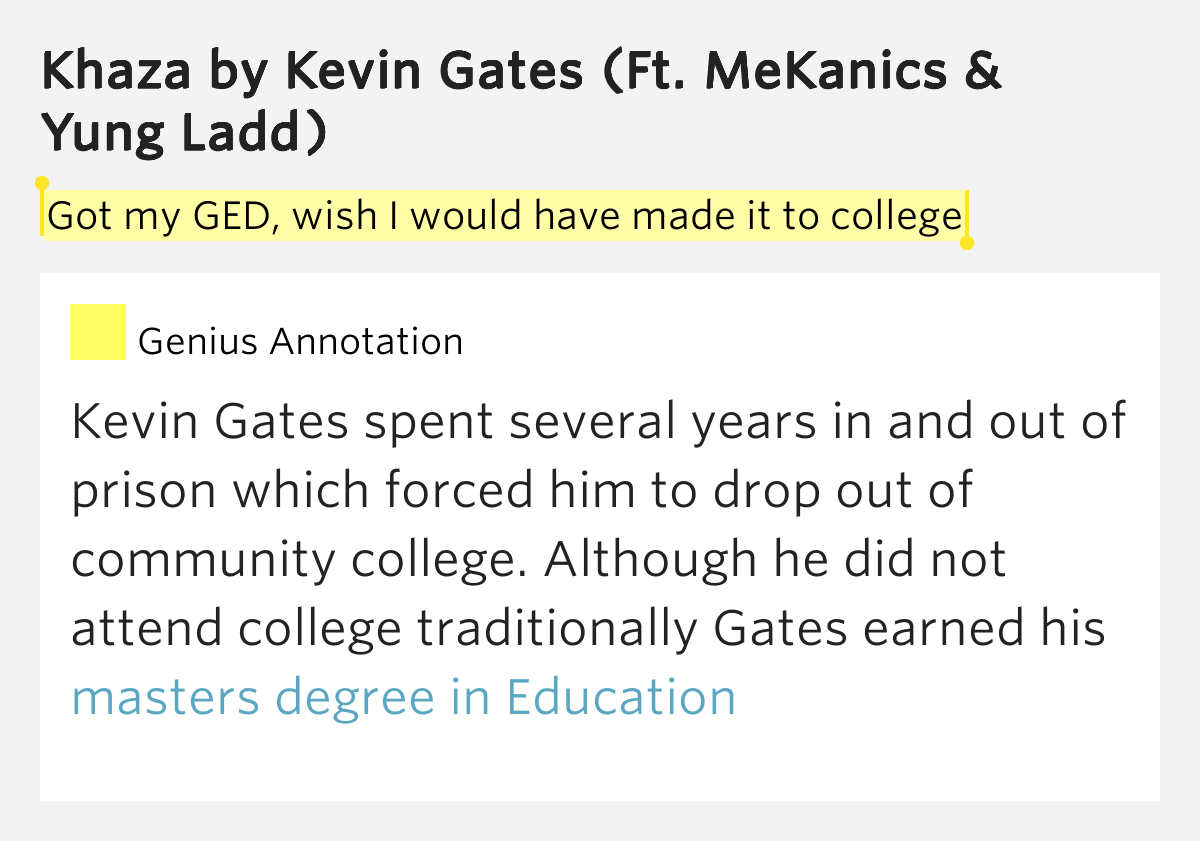Image resolution: width=1200 pixels, height=841 pixels.
Task: Open the masters degree in Education link
Action: coord(404,697)
